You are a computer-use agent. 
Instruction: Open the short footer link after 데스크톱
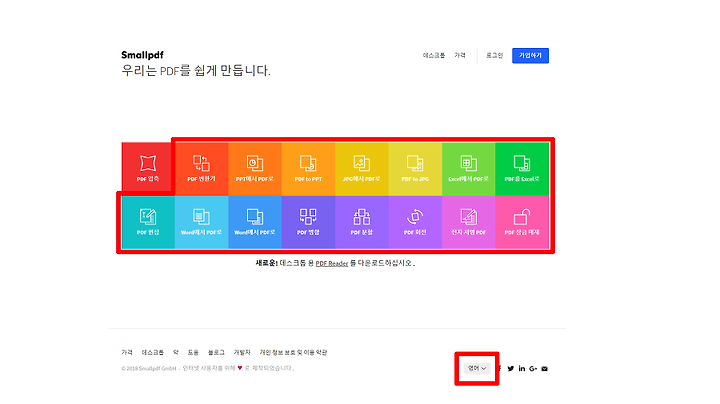tap(176, 352)
